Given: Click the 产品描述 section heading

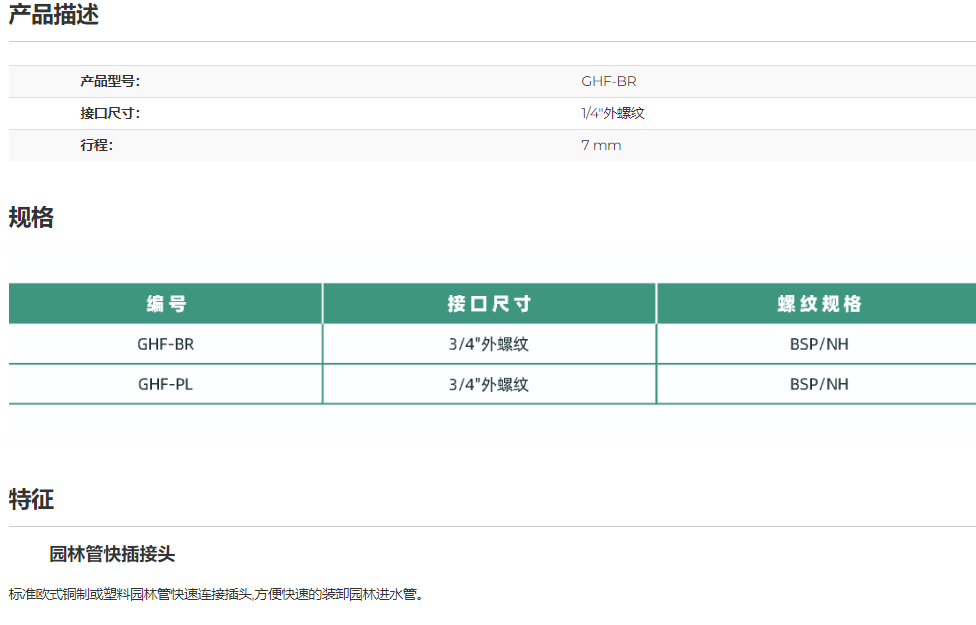Looking at the screenshot, I should click(x=54, y=15).
